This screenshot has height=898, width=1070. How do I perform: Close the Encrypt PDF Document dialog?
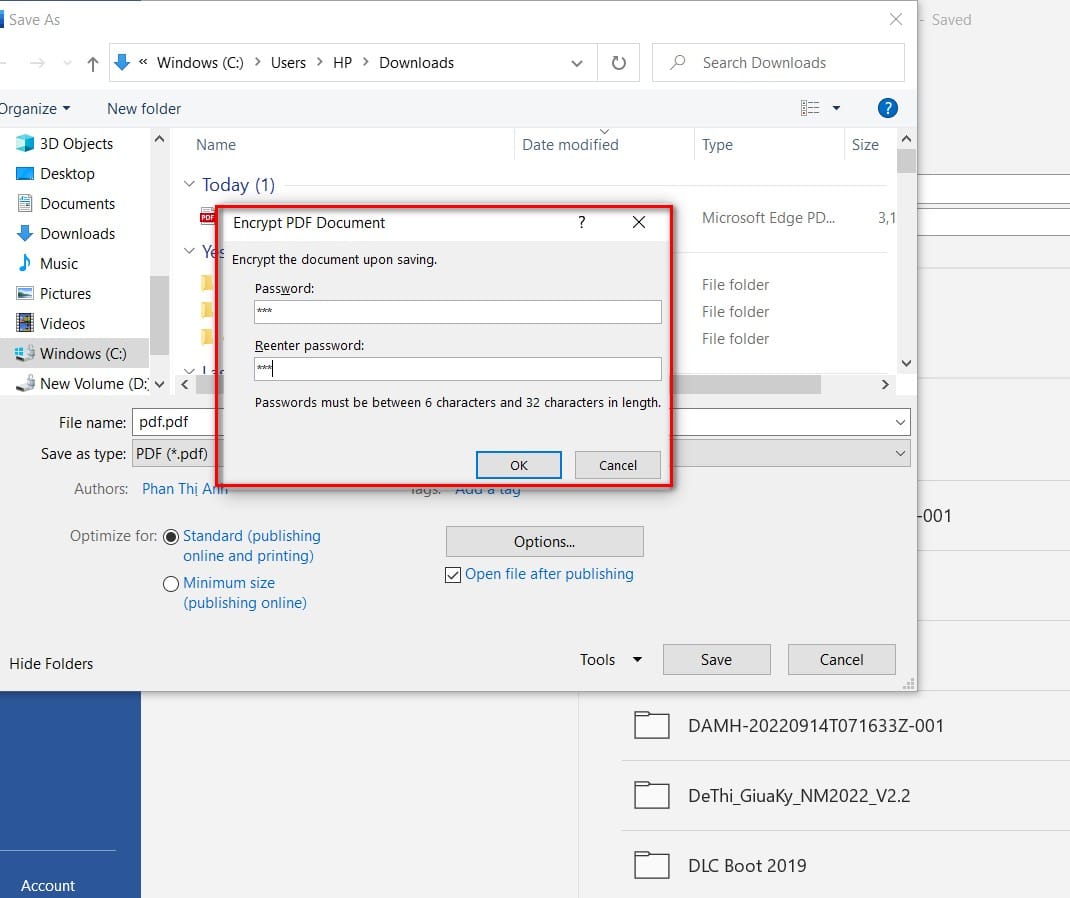pos(639,222)
